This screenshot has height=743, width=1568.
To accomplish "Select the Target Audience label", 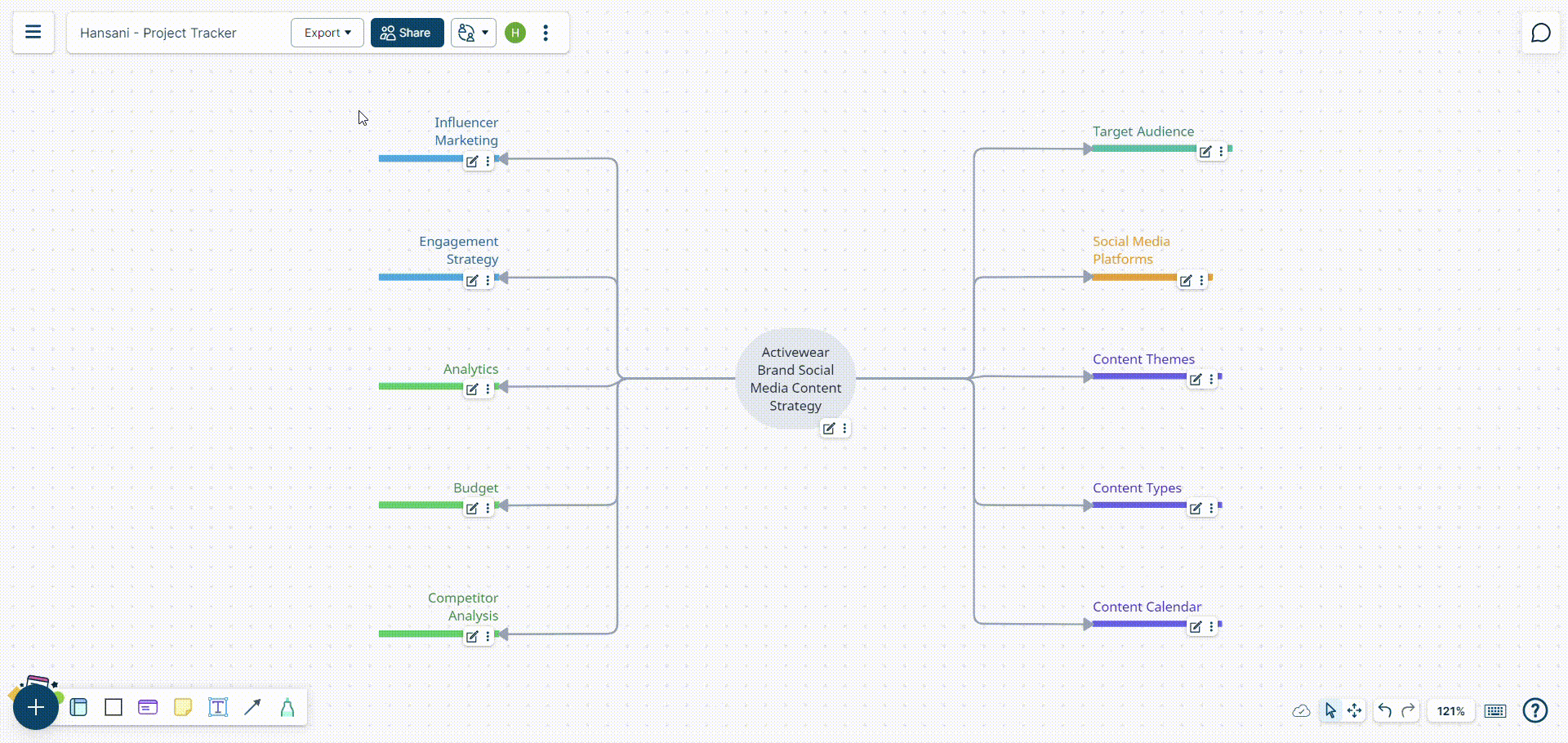I will tap(1143, 131).
